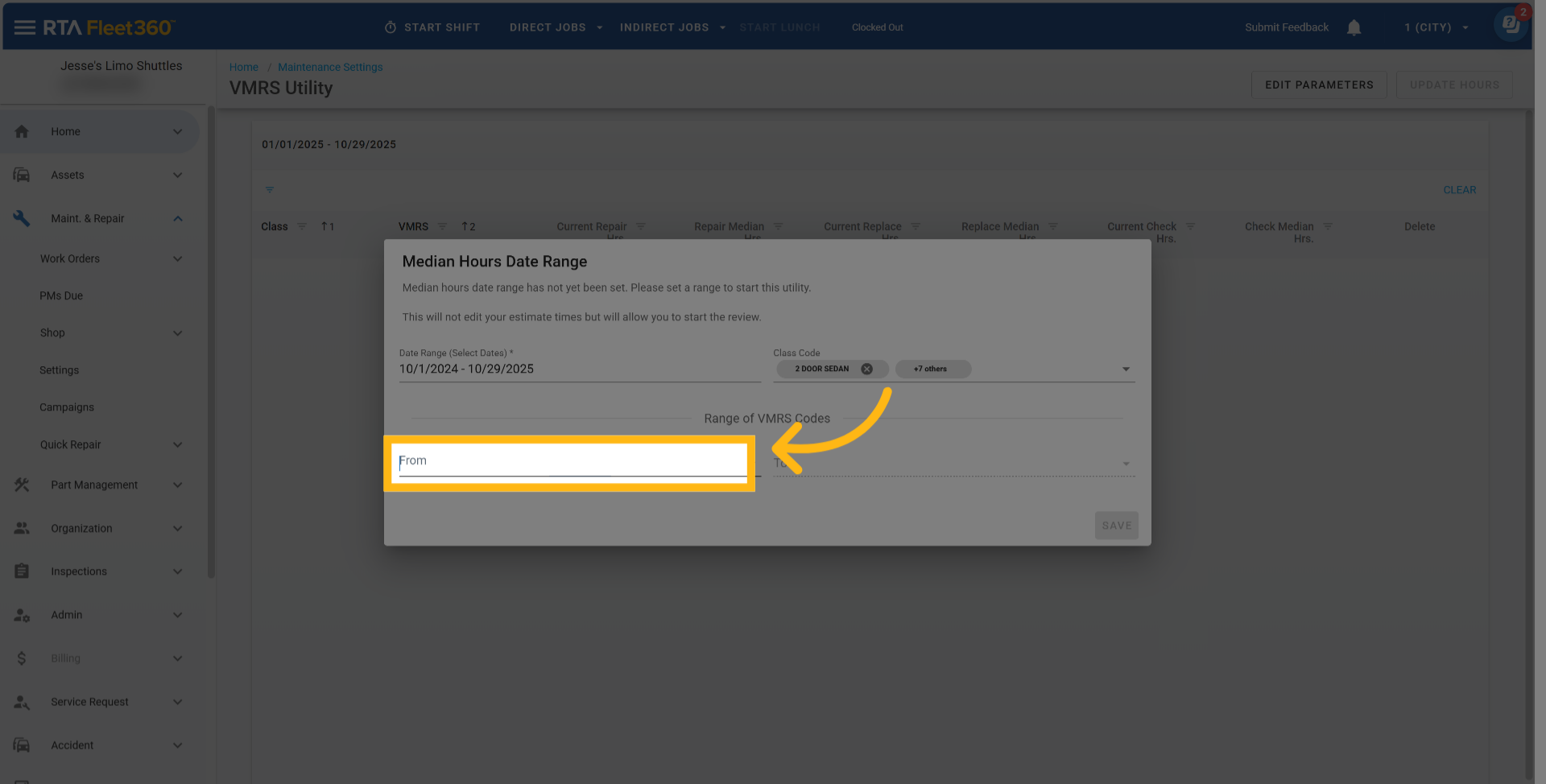This screenshot has width=1546, height=784.
Task: Click the Date Range input field
Action: [578, 369]
